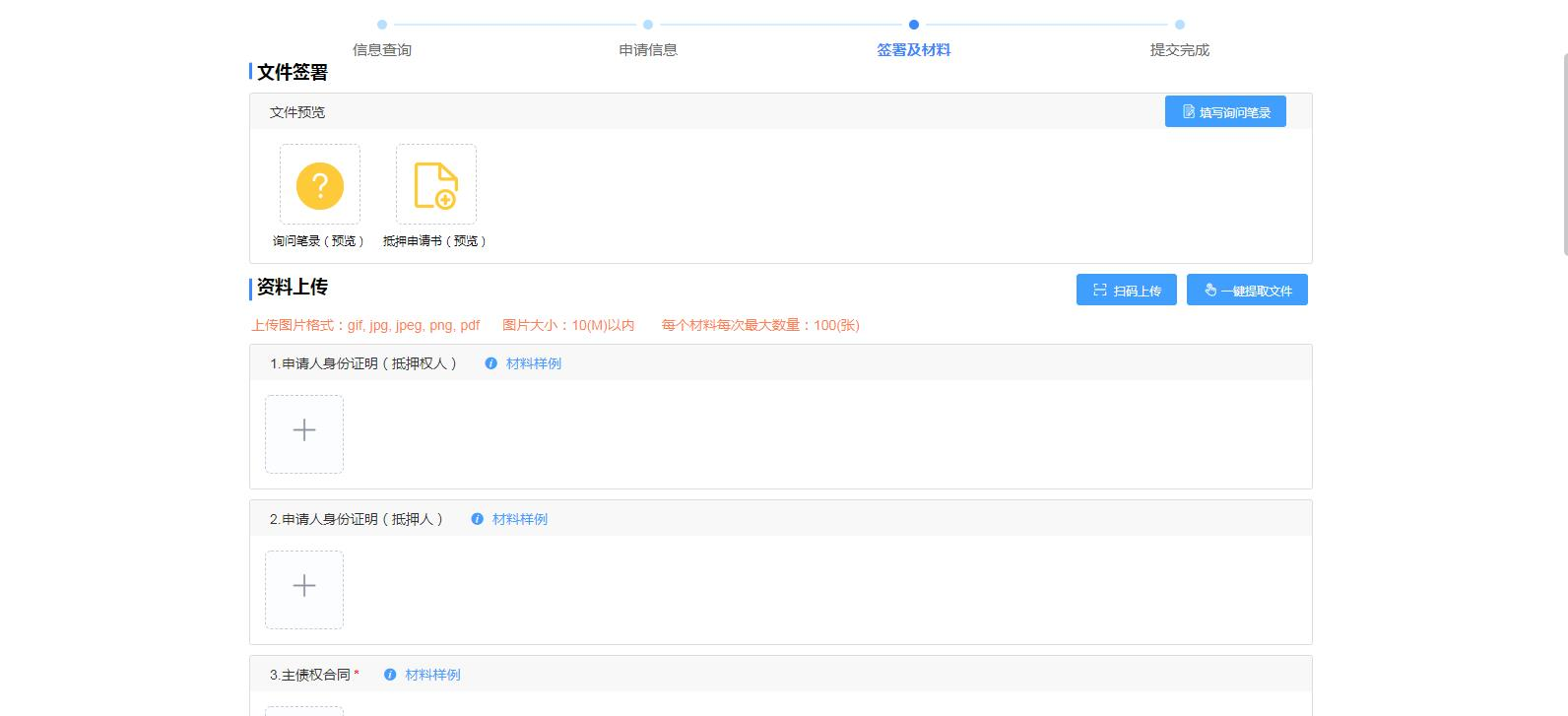Click the 资料上传 section heading
1568x716 pixels.
tap(293, 287)
